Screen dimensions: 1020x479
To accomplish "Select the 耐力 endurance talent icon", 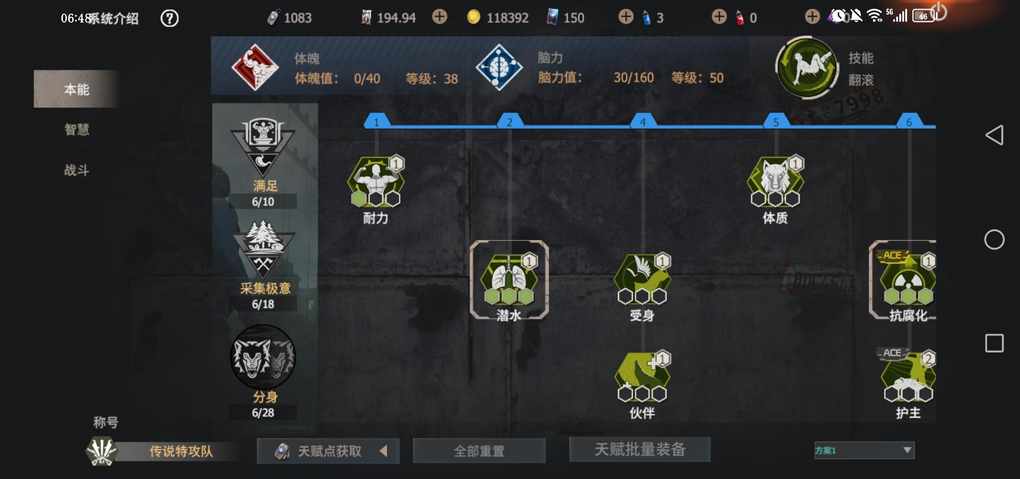I will coord(376,182).
